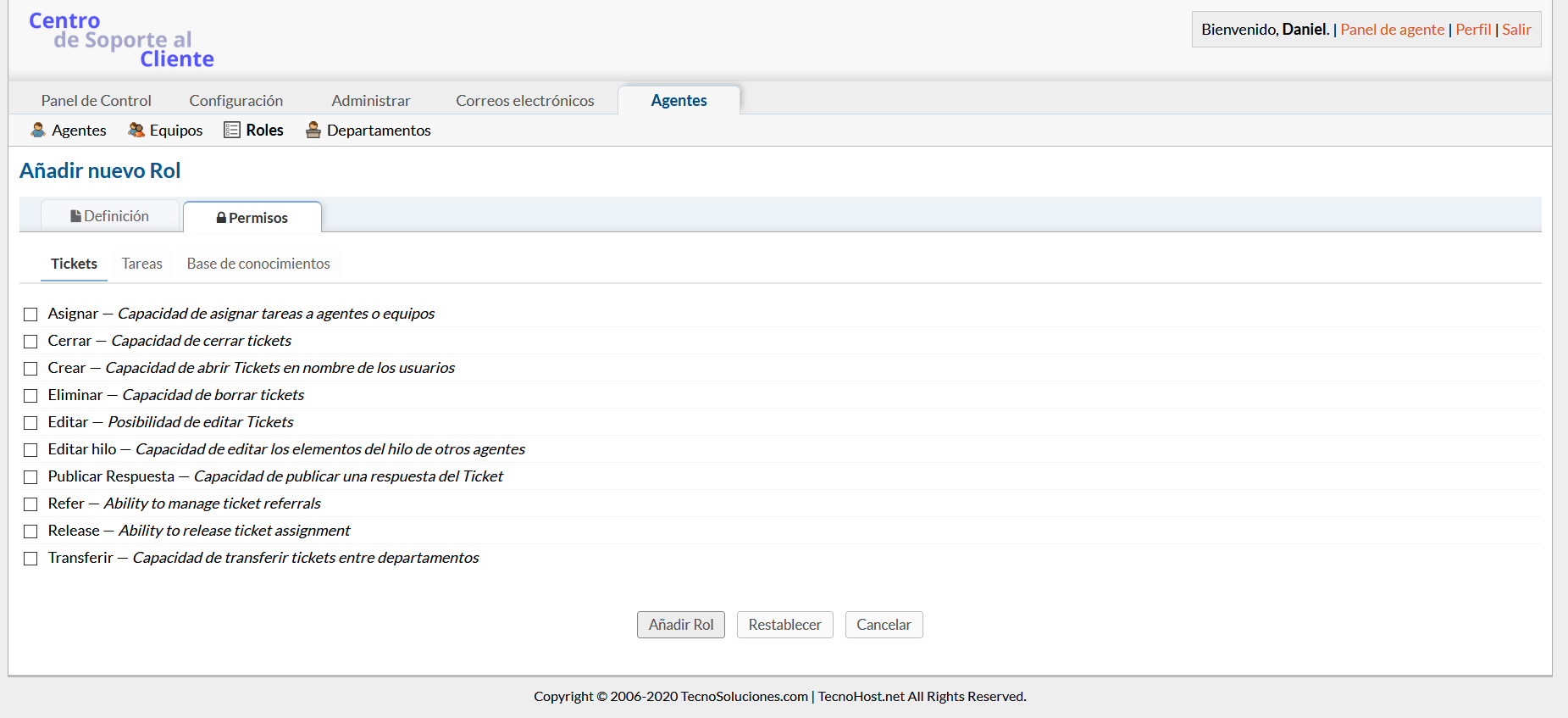
Task: Enable the Asignar permission checkbox
Action: (30, 314)
